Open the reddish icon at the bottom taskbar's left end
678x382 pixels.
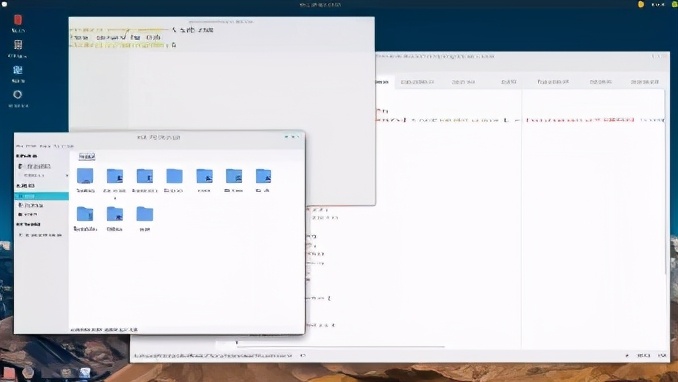tap(9, 372)
